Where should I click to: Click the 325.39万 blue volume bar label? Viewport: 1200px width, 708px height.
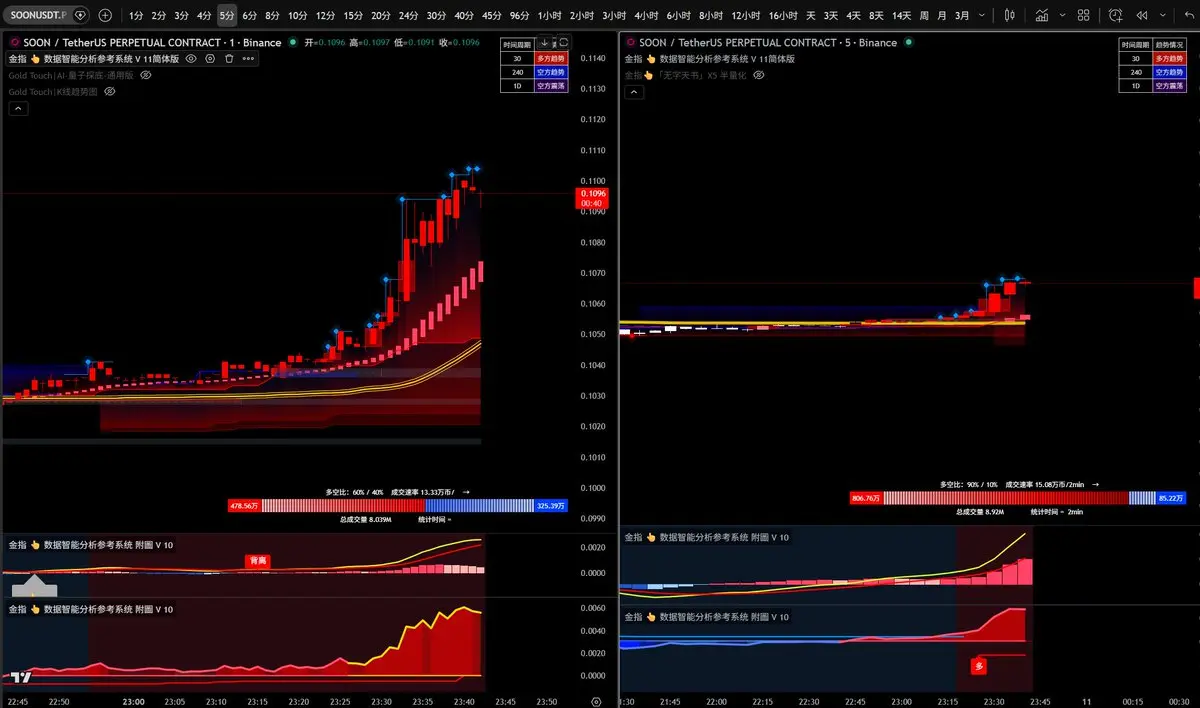click(x=551, y=506)
